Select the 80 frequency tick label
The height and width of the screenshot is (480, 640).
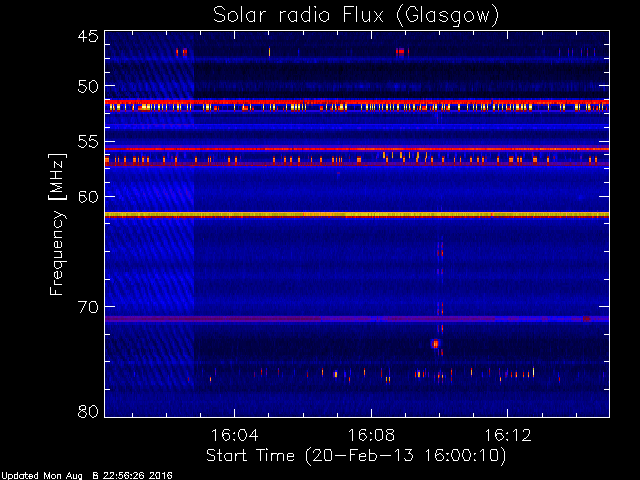[x=88, y=411]
